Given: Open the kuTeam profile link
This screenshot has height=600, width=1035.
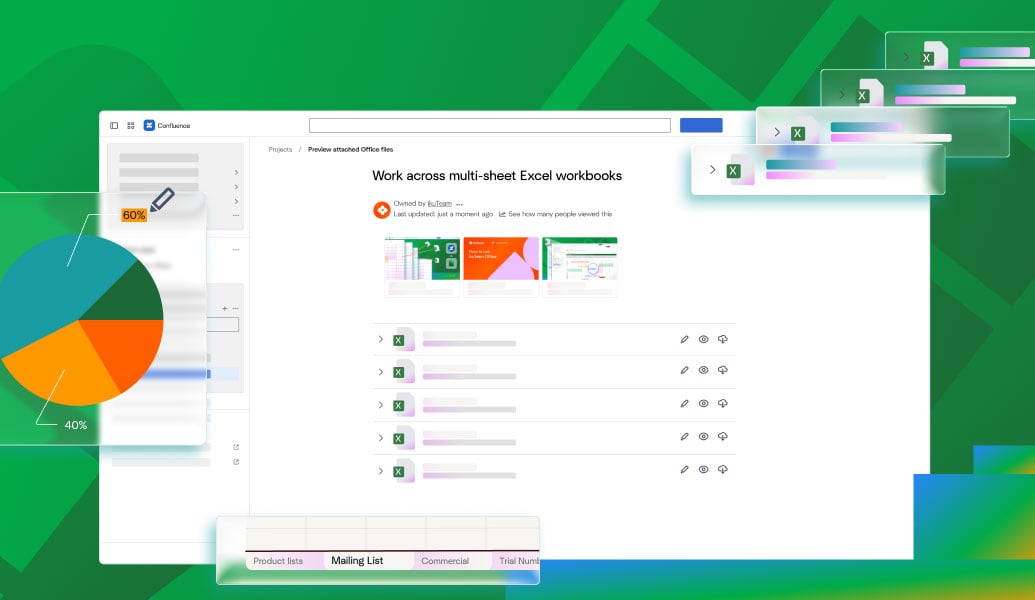Looking at the screenshot, I should [x=440, y=203].
